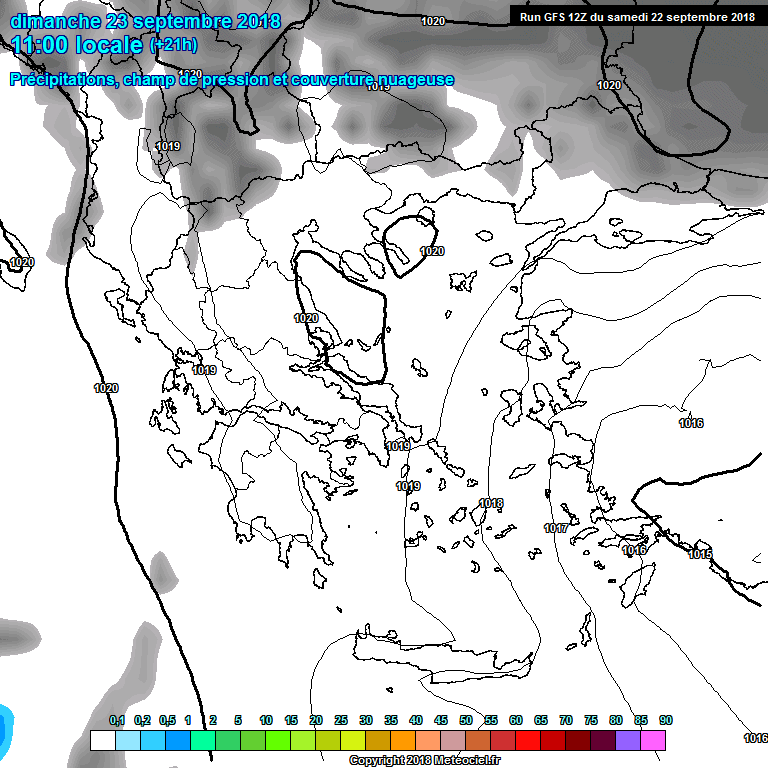The height and width of the screenshot is (768, 768).
Task: Click the legend value '30'
Action: pyautogui.click(x=366, y=720)
